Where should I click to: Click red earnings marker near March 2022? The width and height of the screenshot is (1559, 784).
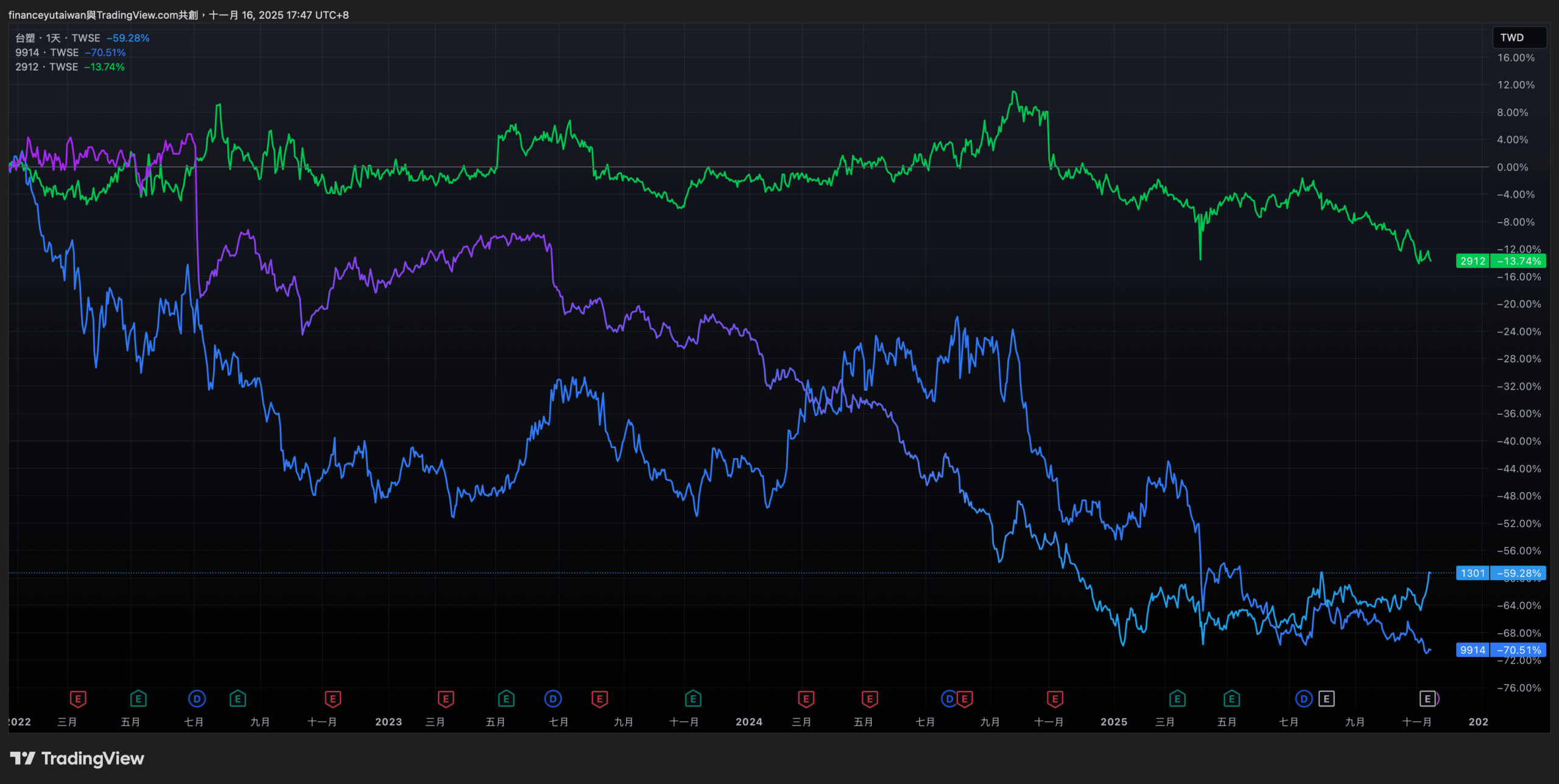click(78, 699)
